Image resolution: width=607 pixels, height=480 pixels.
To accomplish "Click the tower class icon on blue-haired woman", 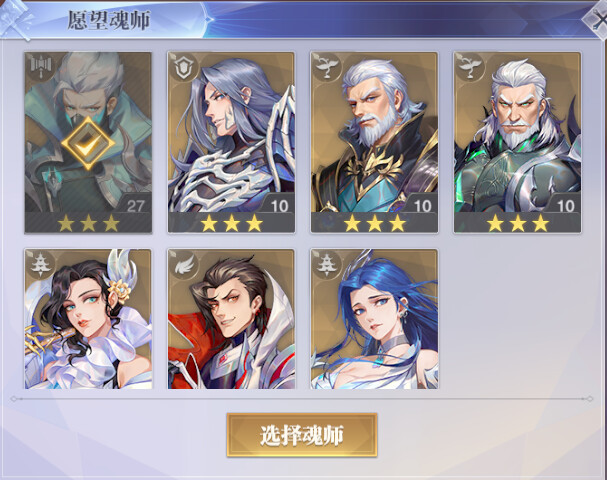I will click(x=326, y=264).
